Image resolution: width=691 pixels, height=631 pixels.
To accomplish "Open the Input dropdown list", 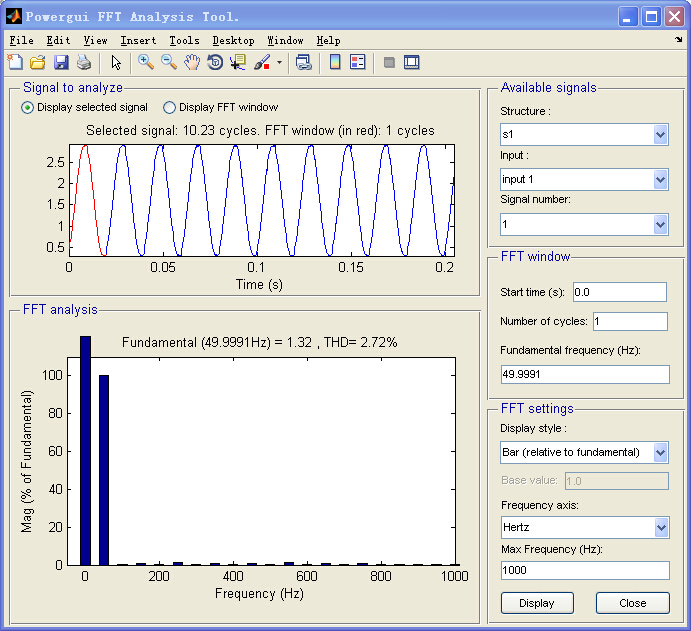I will 660,179.
